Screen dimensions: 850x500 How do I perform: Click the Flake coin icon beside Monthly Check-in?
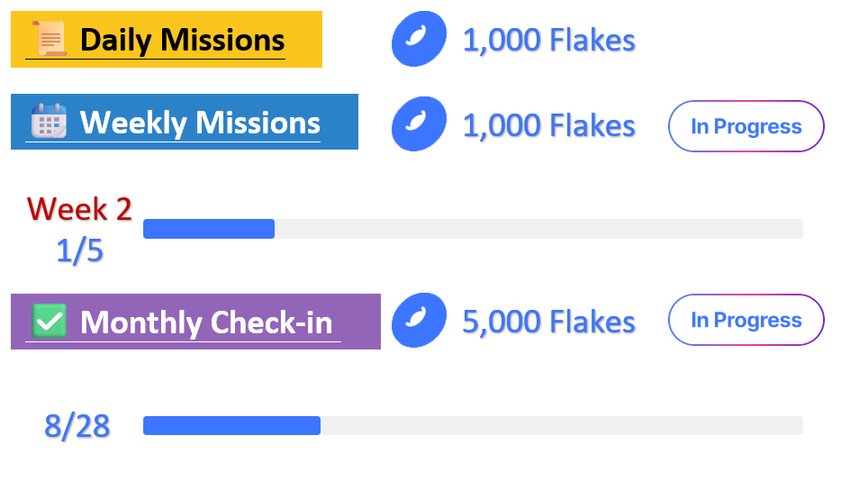[x=418, y=321]
